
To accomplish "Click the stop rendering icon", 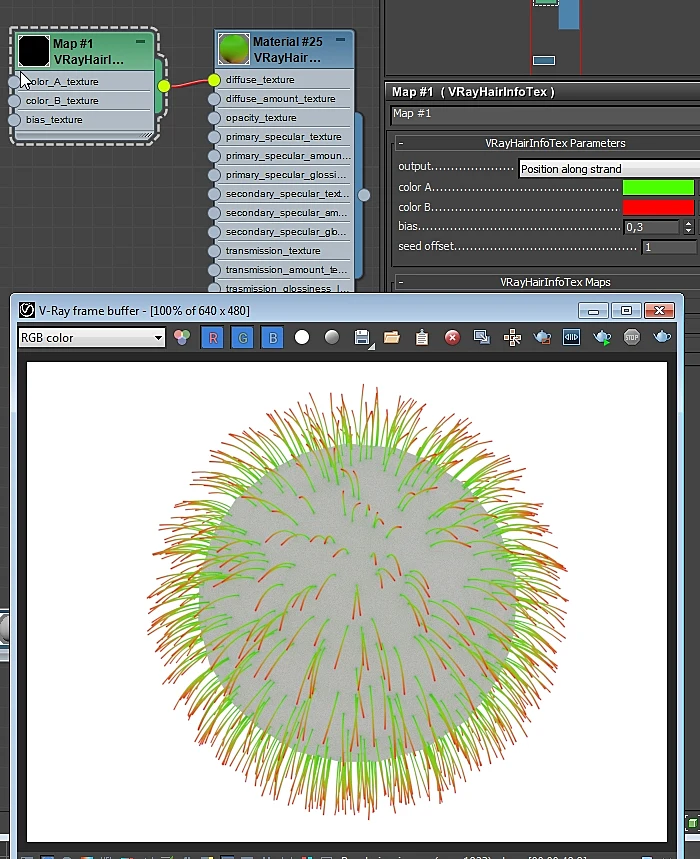I will point(632,337).
